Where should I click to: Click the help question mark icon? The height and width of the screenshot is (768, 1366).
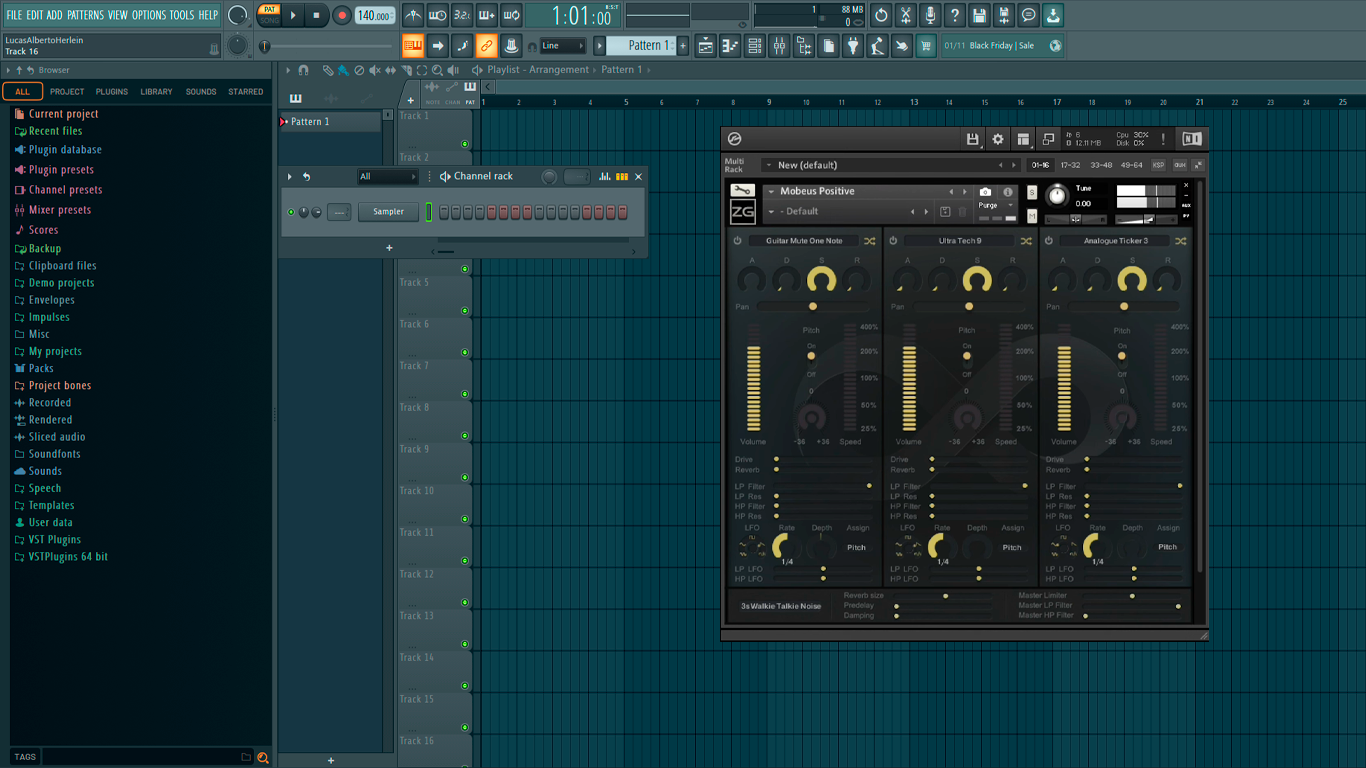pyautogui.click(x=955, y=15)
